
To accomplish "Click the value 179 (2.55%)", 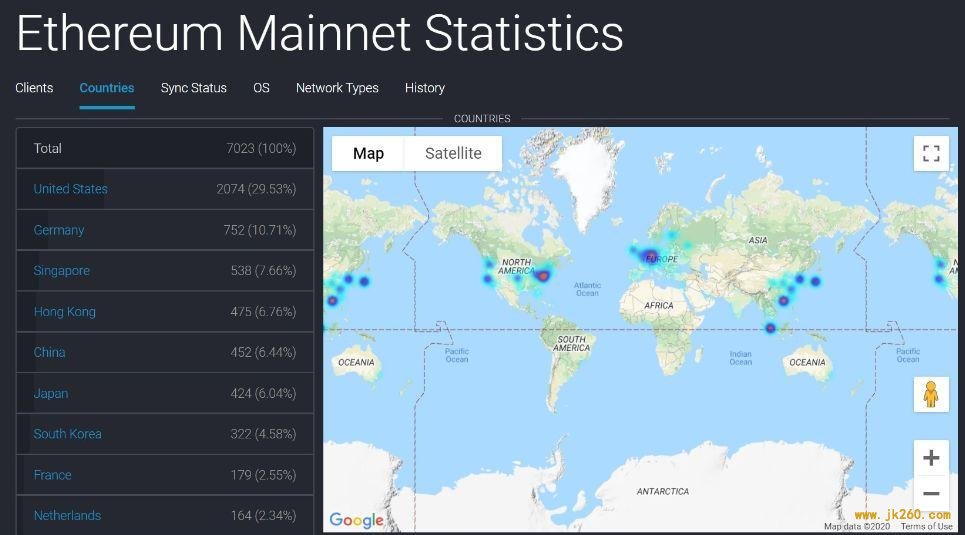I will [x=263, y=475].
